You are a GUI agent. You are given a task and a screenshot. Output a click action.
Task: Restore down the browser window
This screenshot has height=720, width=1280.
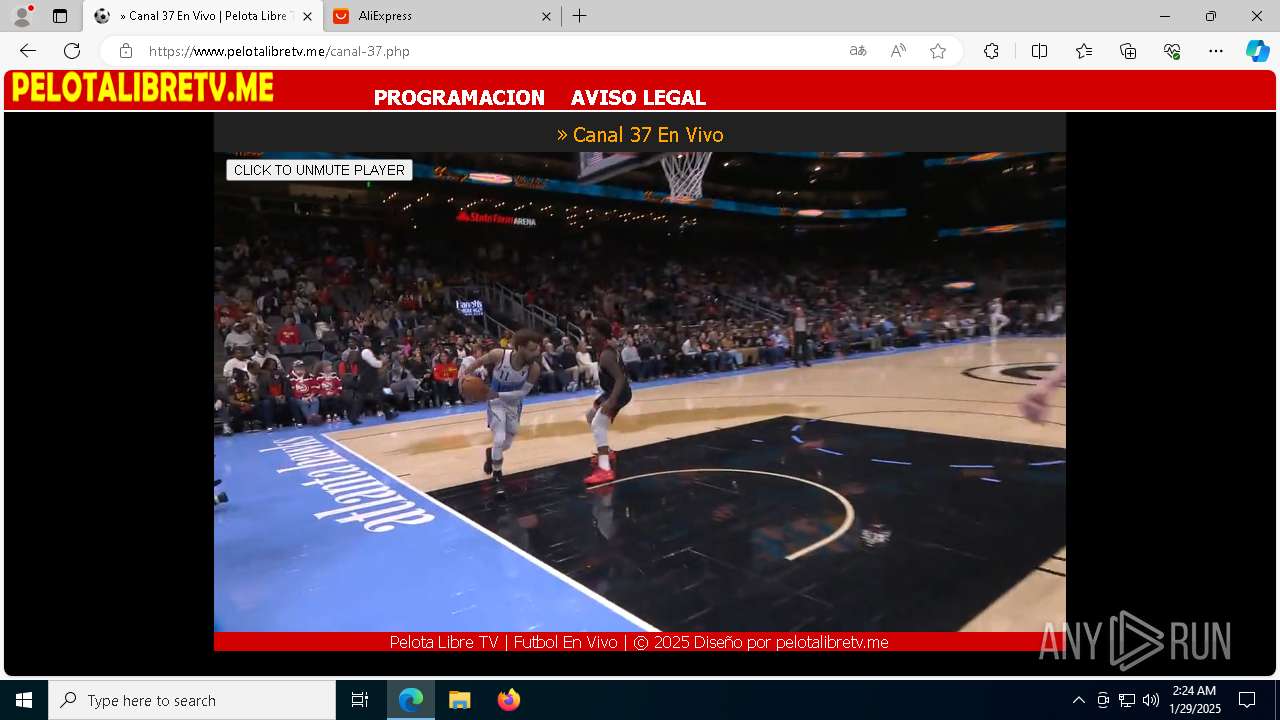point(1211,16)
